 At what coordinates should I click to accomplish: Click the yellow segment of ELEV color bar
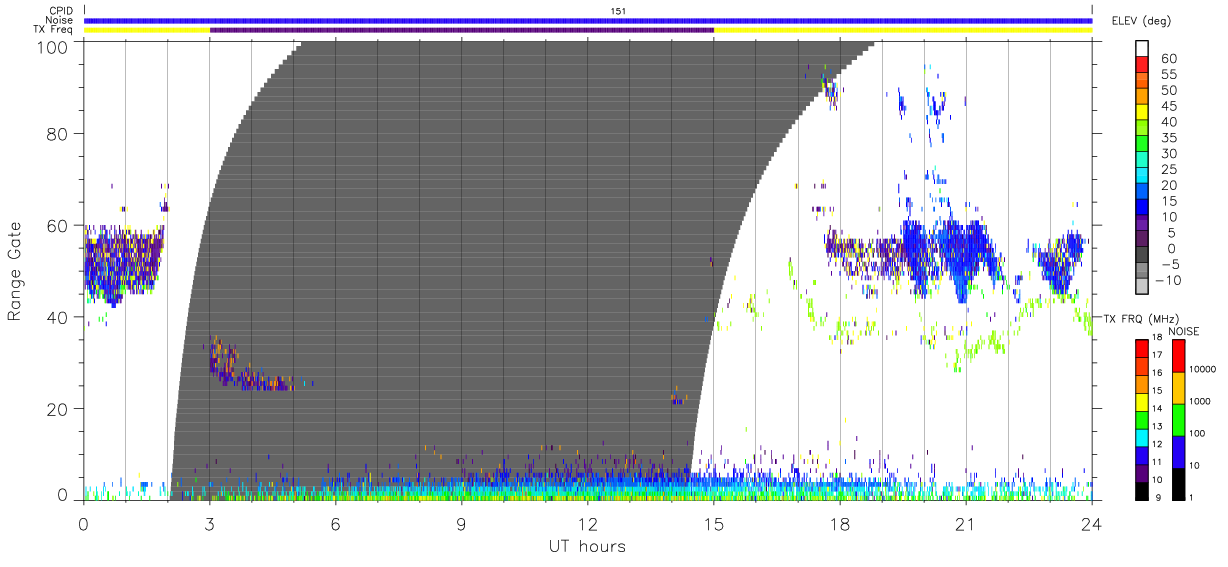pyautogui.click(x=1142, y=112)
